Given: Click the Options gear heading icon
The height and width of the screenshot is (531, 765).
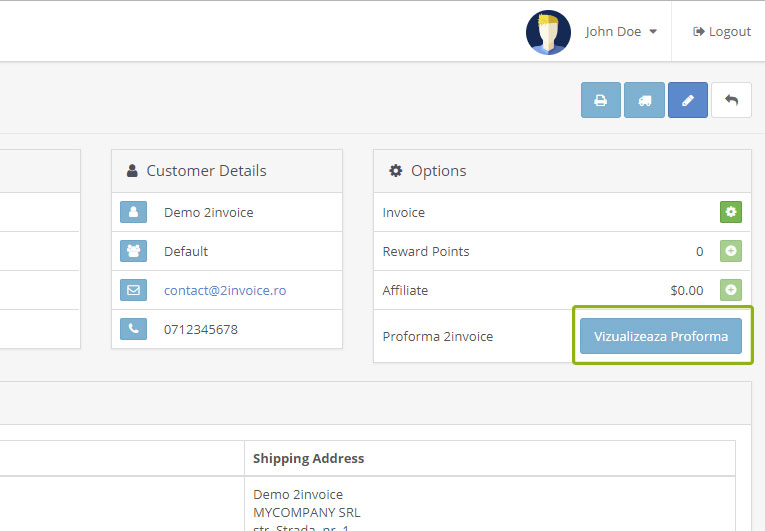Looking at the screenshot, I should click(396, 170).
